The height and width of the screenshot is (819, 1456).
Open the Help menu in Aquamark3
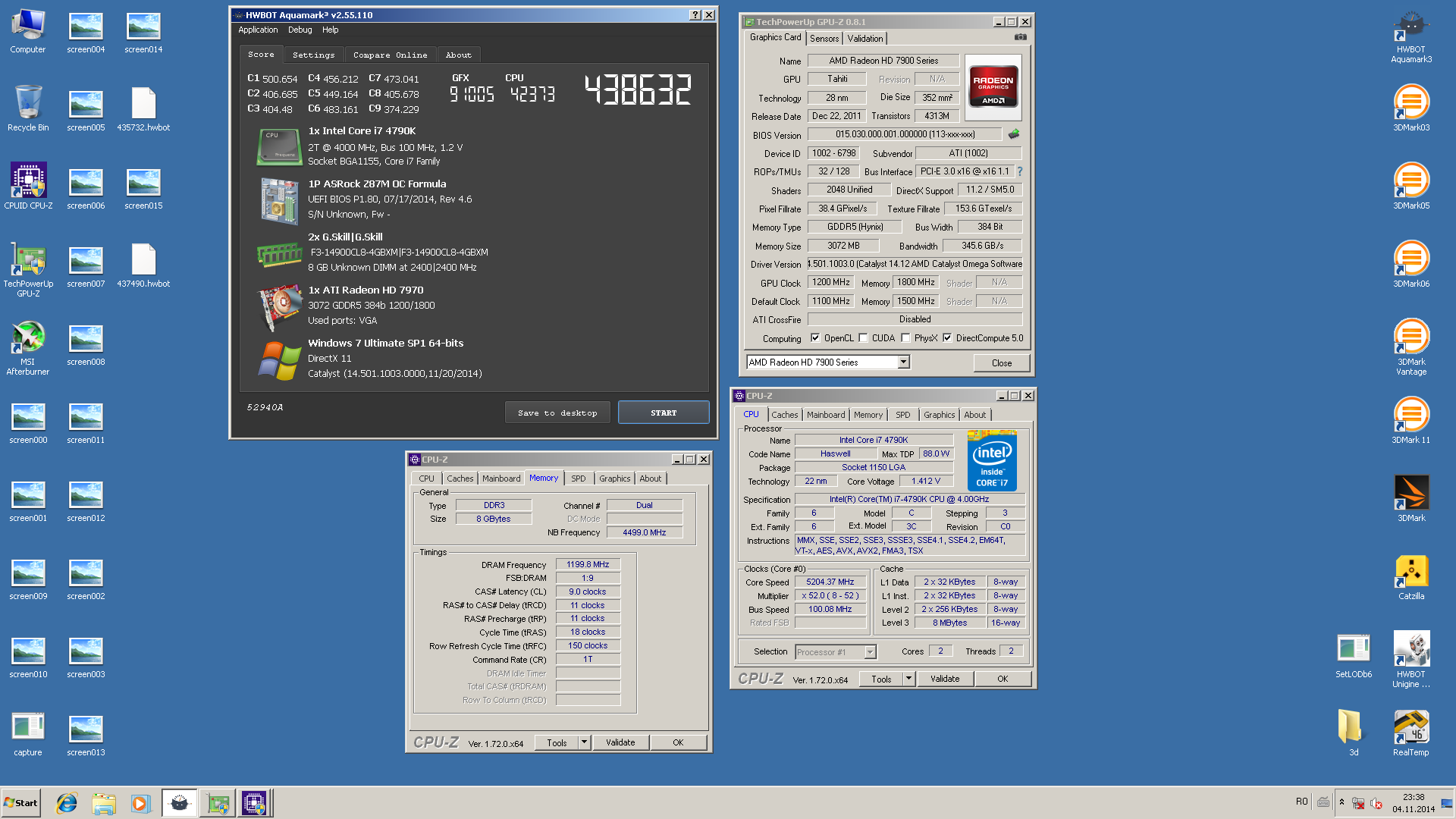pos(330,30)
